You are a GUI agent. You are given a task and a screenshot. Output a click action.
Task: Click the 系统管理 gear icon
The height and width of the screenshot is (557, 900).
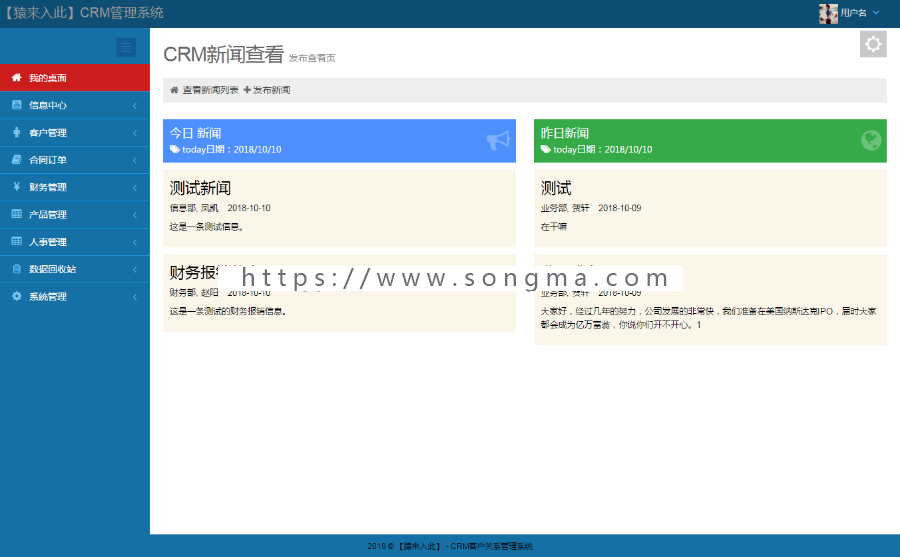click(17, 296)
